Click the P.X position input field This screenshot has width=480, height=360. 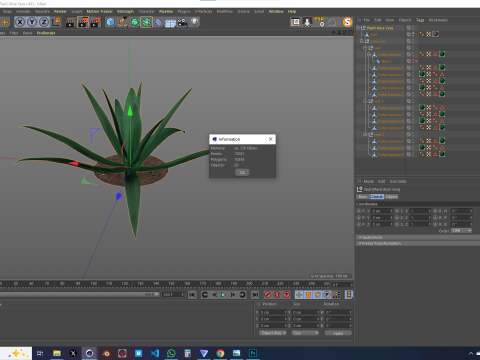point(382,211)
